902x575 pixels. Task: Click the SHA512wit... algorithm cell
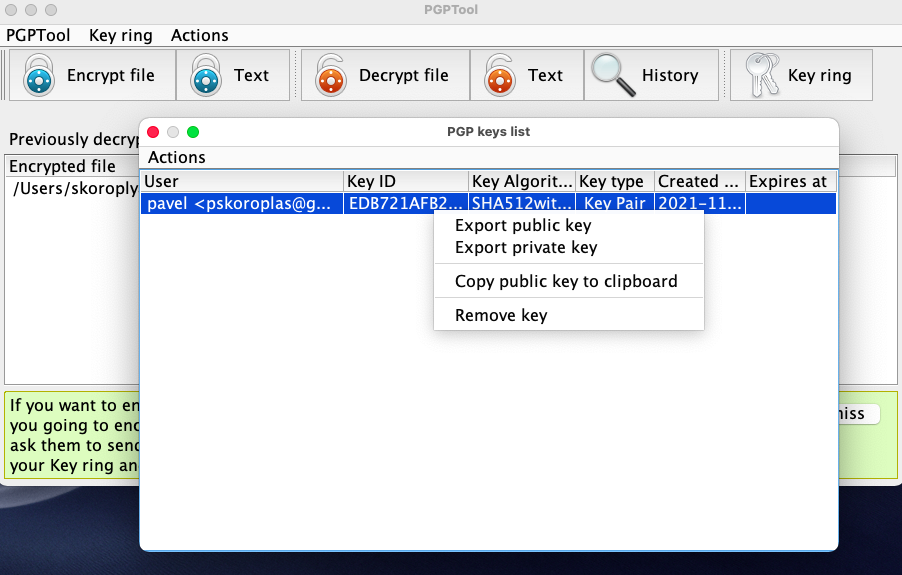522,204
